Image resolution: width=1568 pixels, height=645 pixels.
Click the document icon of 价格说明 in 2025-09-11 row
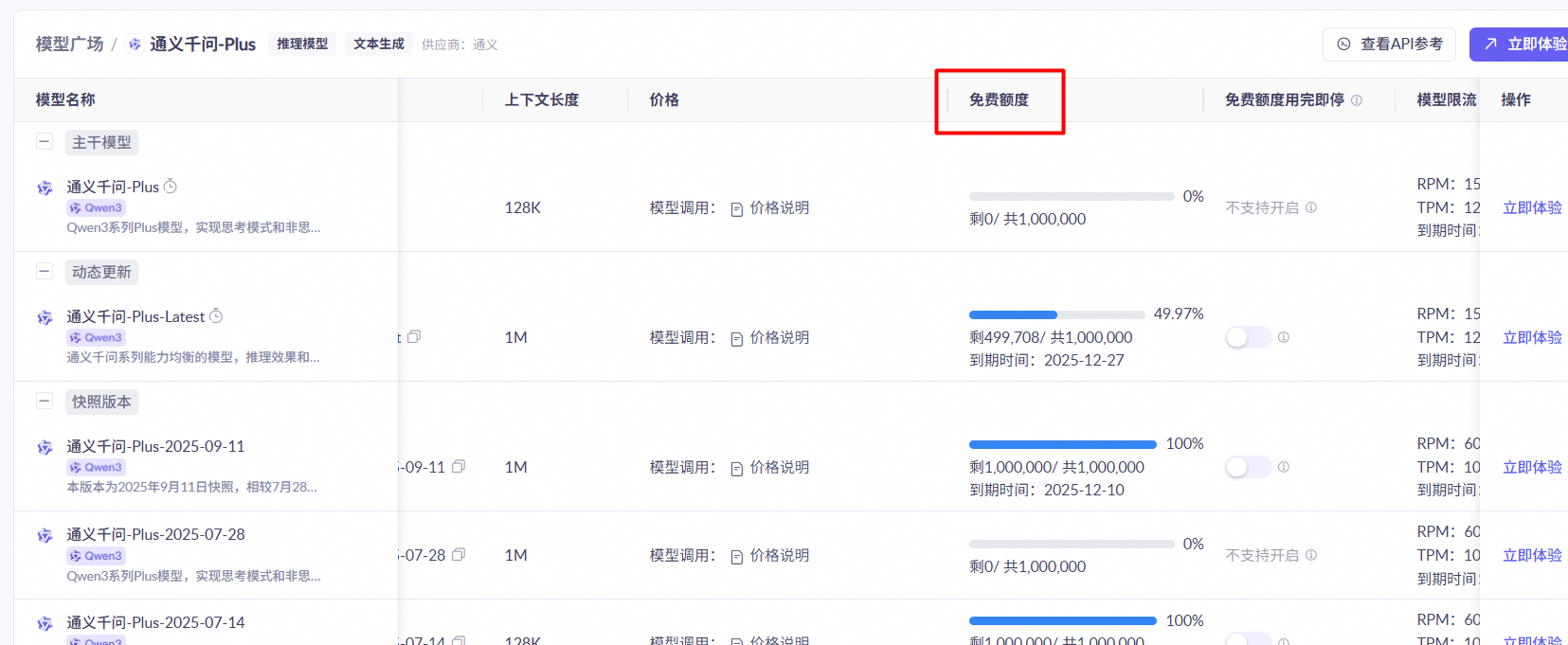coord(737,469)
